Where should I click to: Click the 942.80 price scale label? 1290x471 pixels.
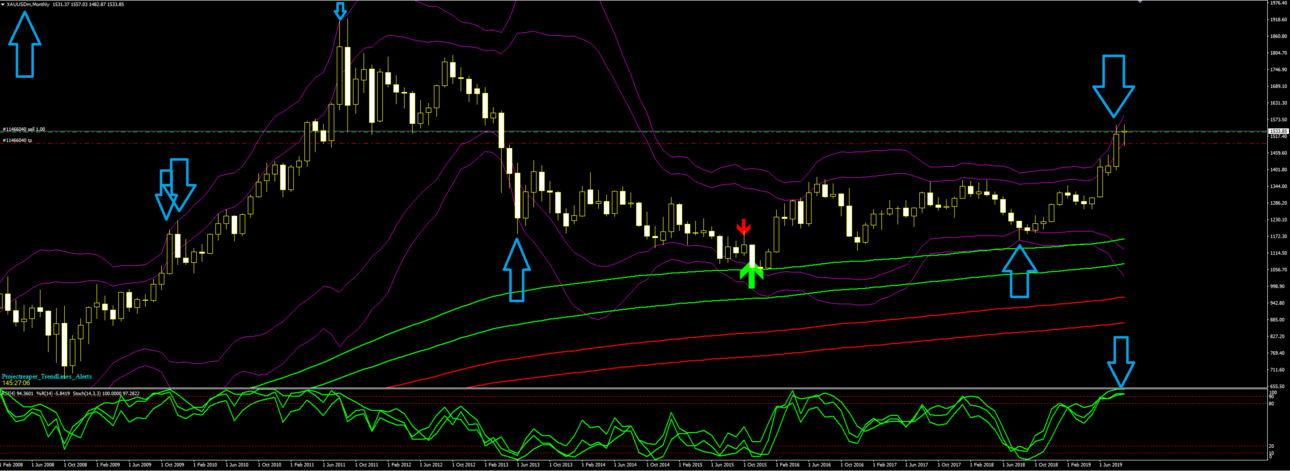pyautogui.click(x=1279, y=303)
